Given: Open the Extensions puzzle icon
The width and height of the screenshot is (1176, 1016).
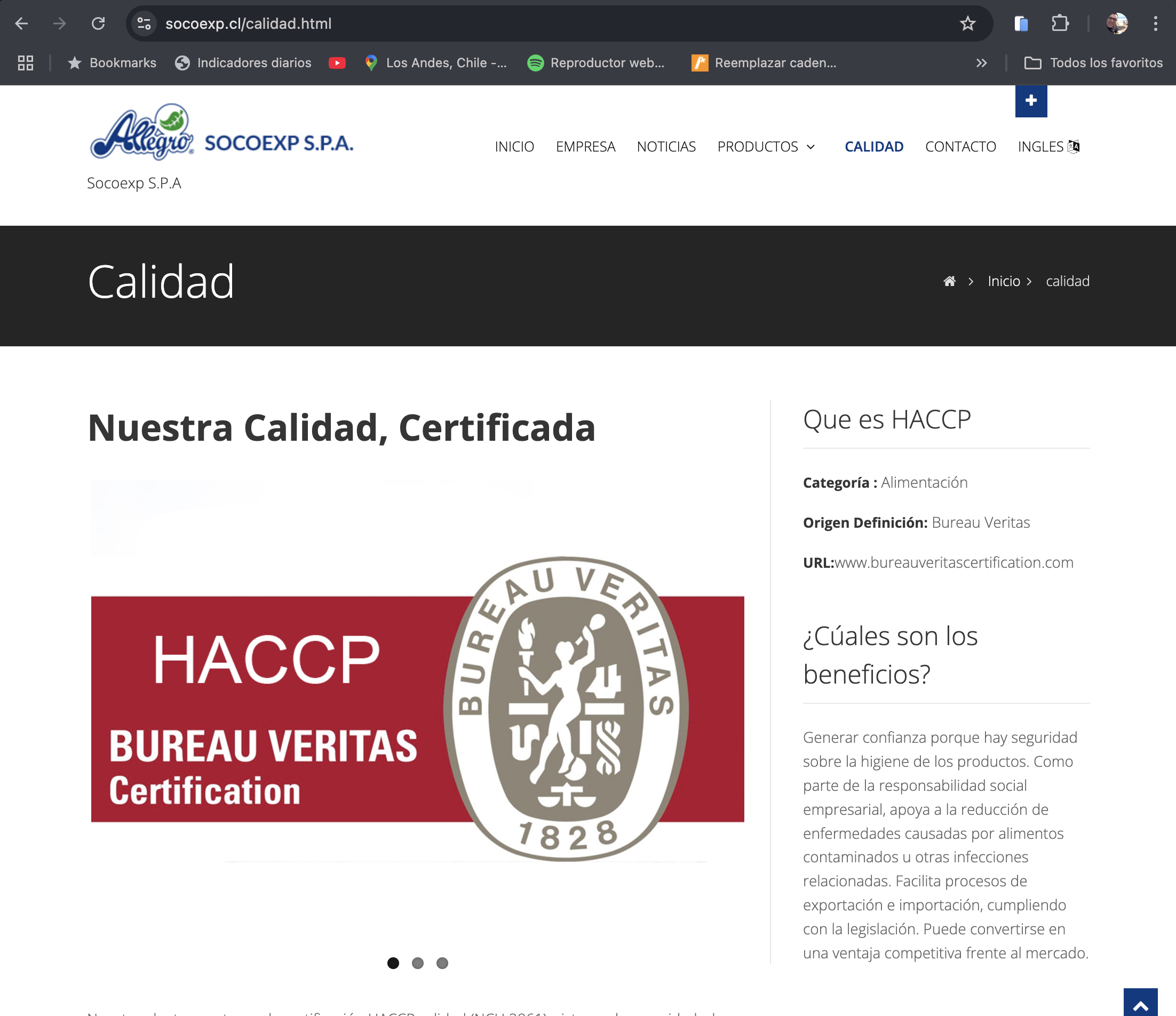Looking at the screenshot, I should point(1060,23).
